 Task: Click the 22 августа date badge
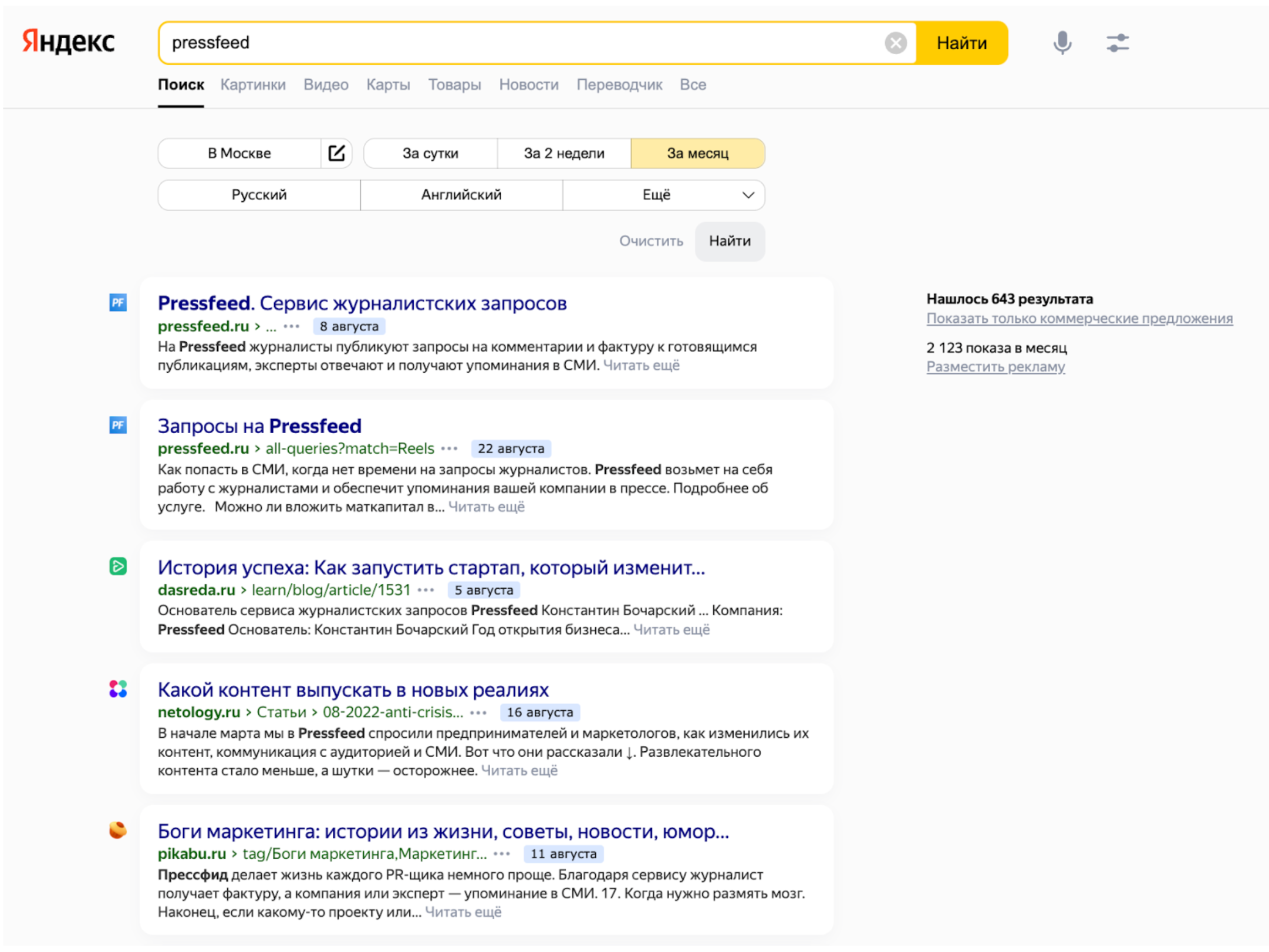pyautogui.click(x=511, y=448)
